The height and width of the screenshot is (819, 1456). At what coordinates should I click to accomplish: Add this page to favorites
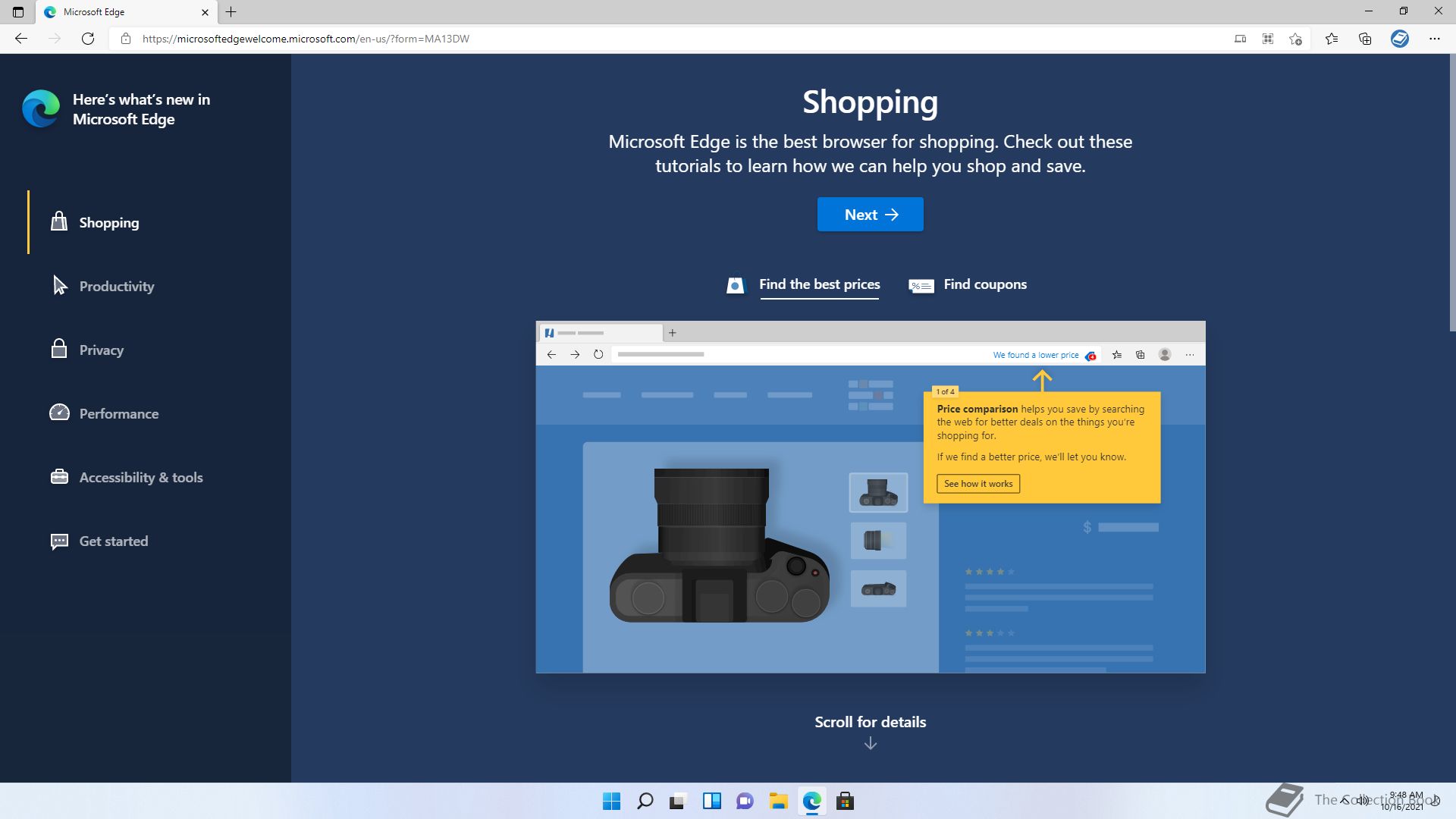point(1296,39)
